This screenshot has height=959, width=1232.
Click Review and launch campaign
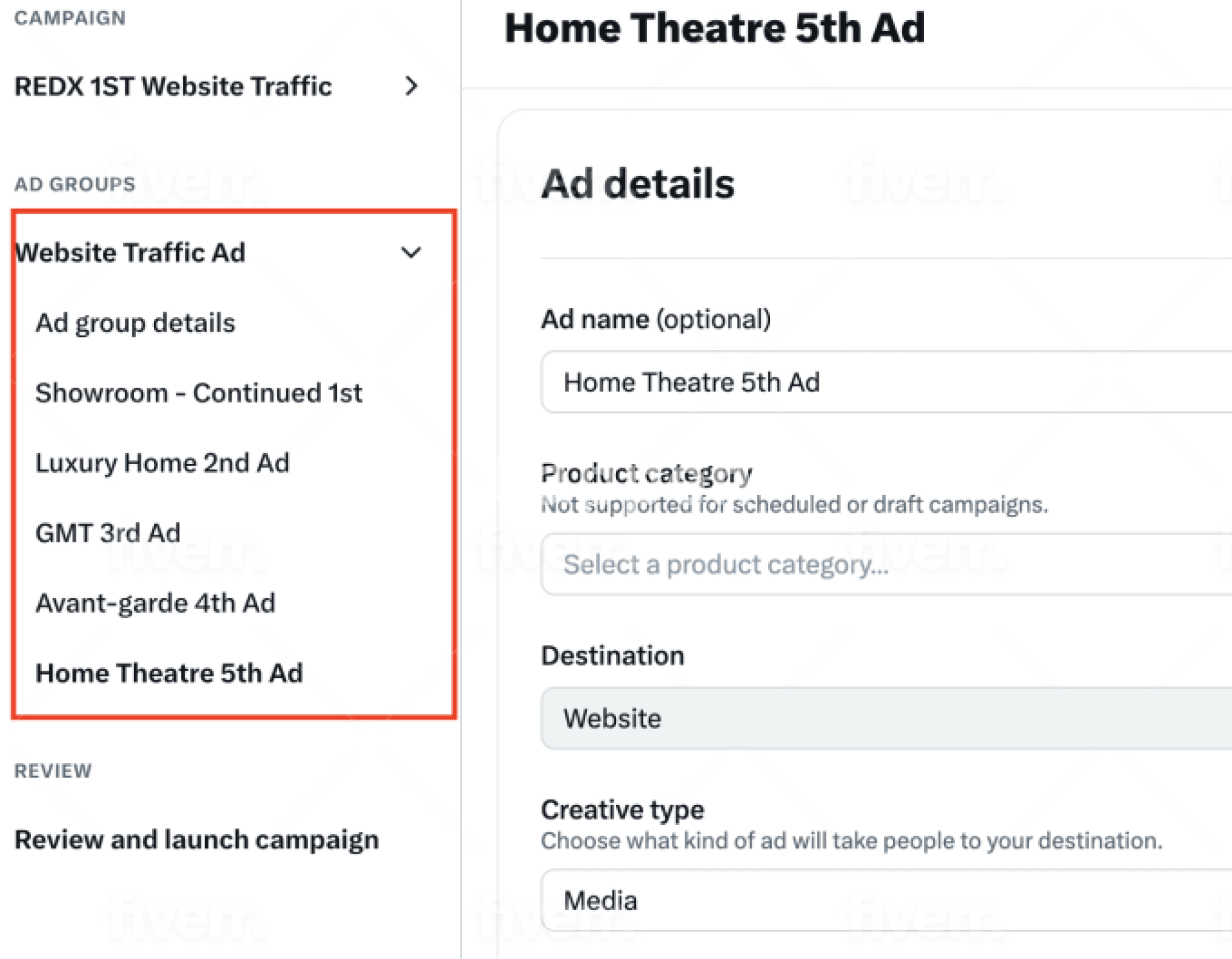(x=196, y=840)
